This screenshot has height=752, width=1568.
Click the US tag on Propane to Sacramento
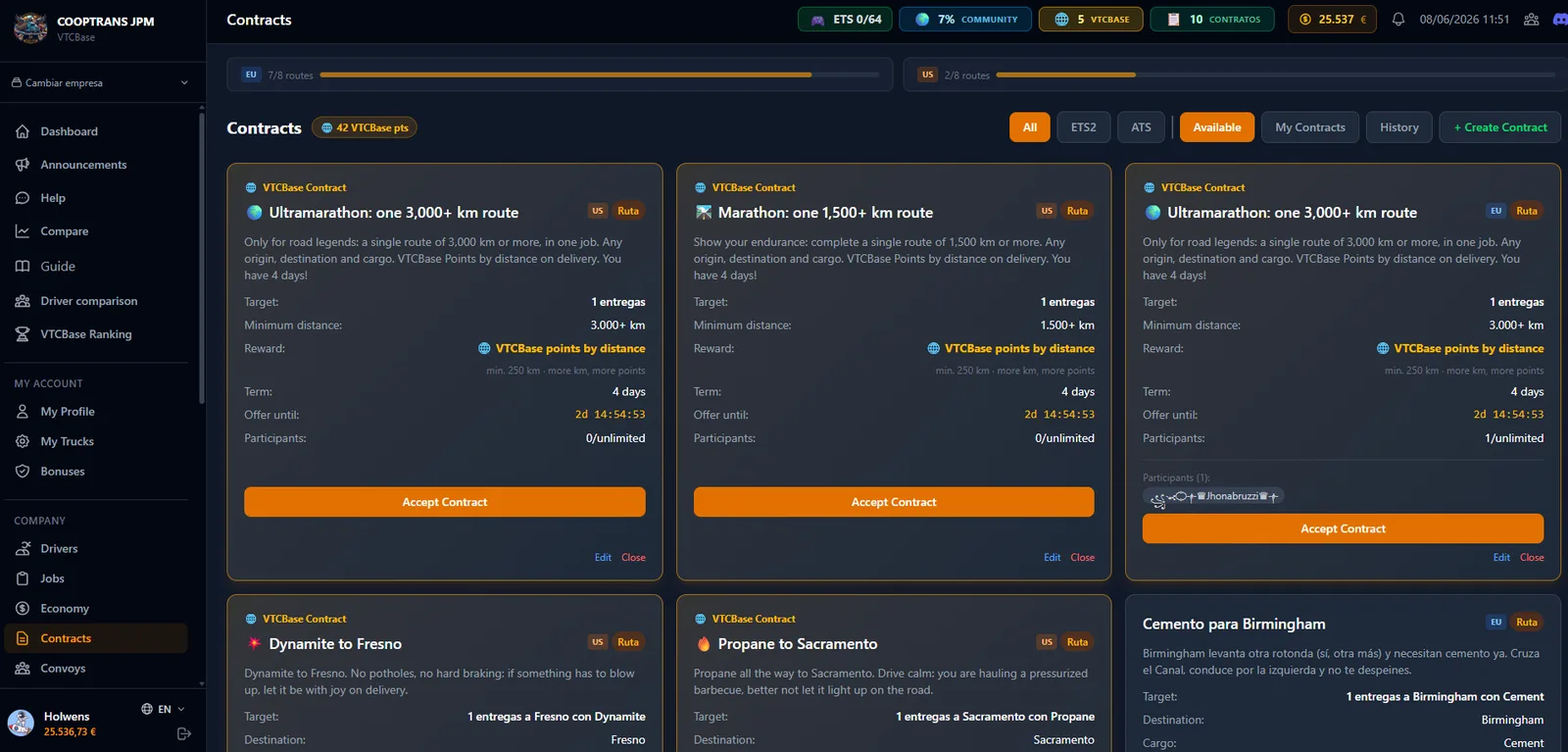tap(1047, 642)
